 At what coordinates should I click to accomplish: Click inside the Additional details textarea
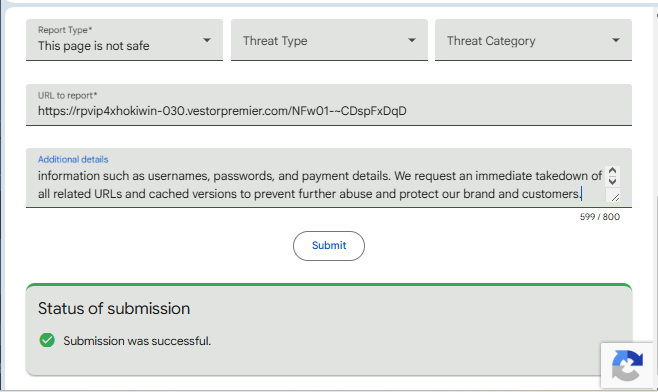click(x=320, y=185)
